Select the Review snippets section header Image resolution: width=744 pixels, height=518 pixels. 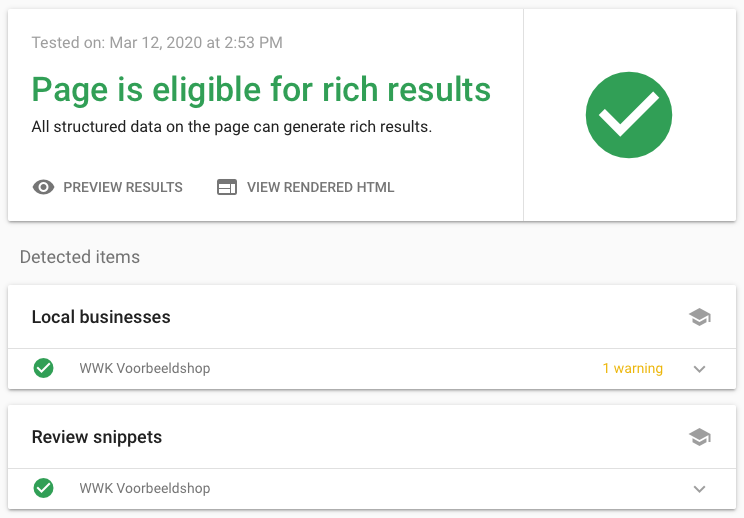pyautogui.click(x=97, y=437)
